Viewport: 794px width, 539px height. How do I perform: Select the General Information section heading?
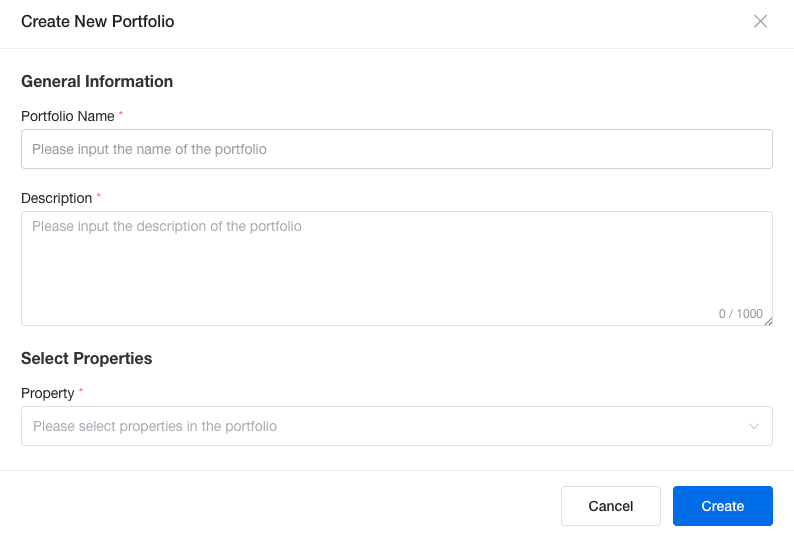[97, 82]
